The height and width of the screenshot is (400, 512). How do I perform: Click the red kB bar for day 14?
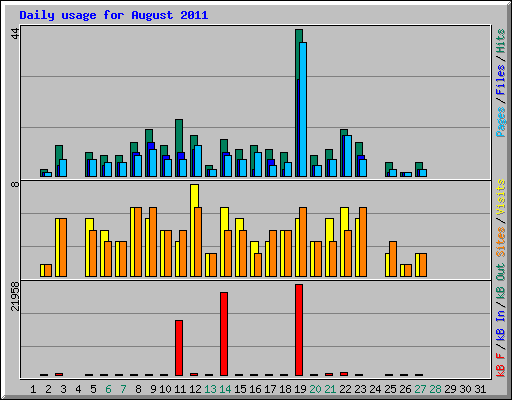tap(224, 334)
